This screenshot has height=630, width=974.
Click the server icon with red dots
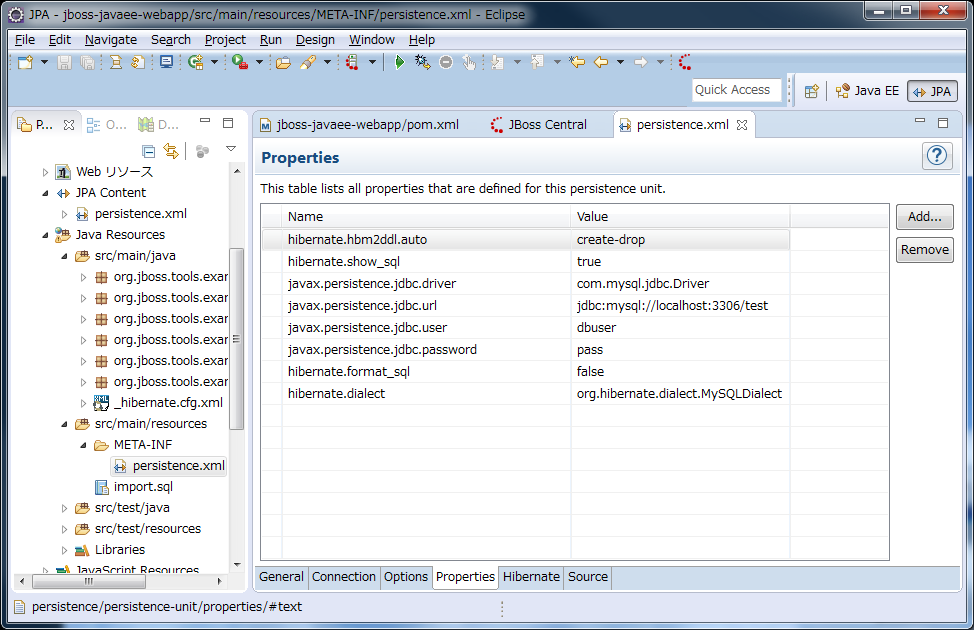click(x=352, y=62)
